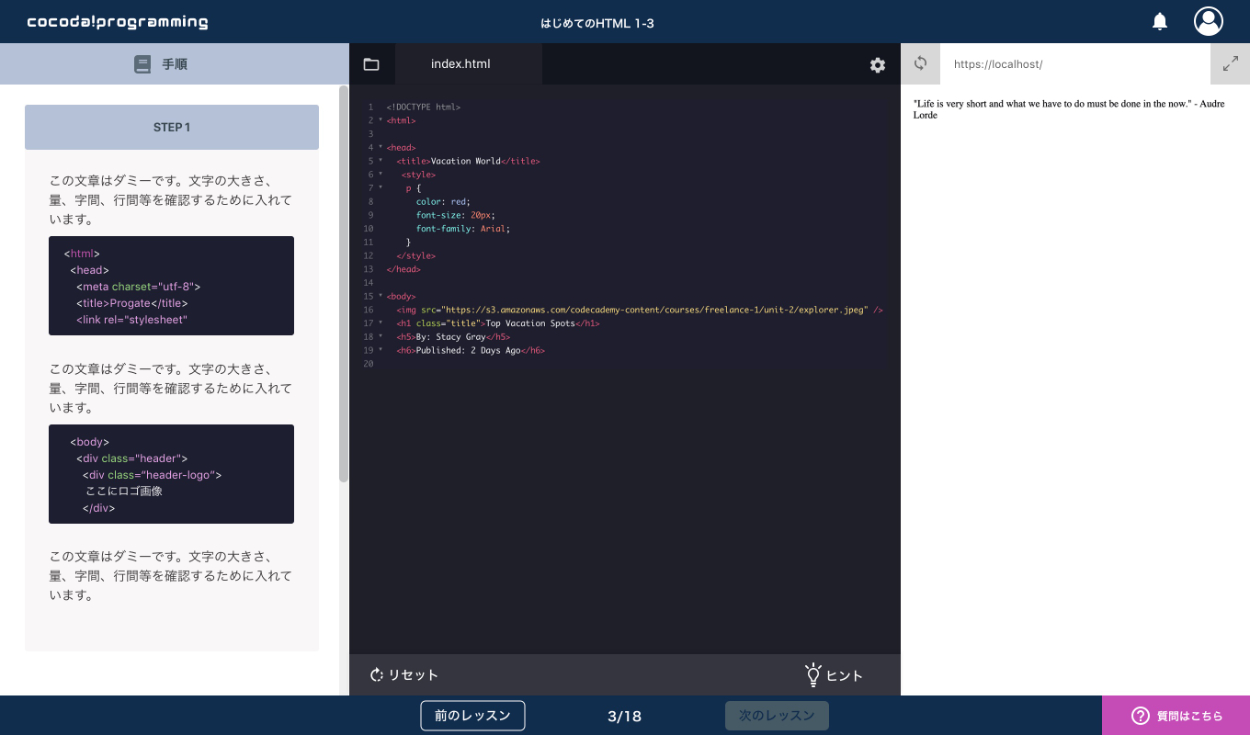This screenshot has height=735, width=1250.
Task: Go to next lesson 次のレッスン
Action: coord(776,715)
